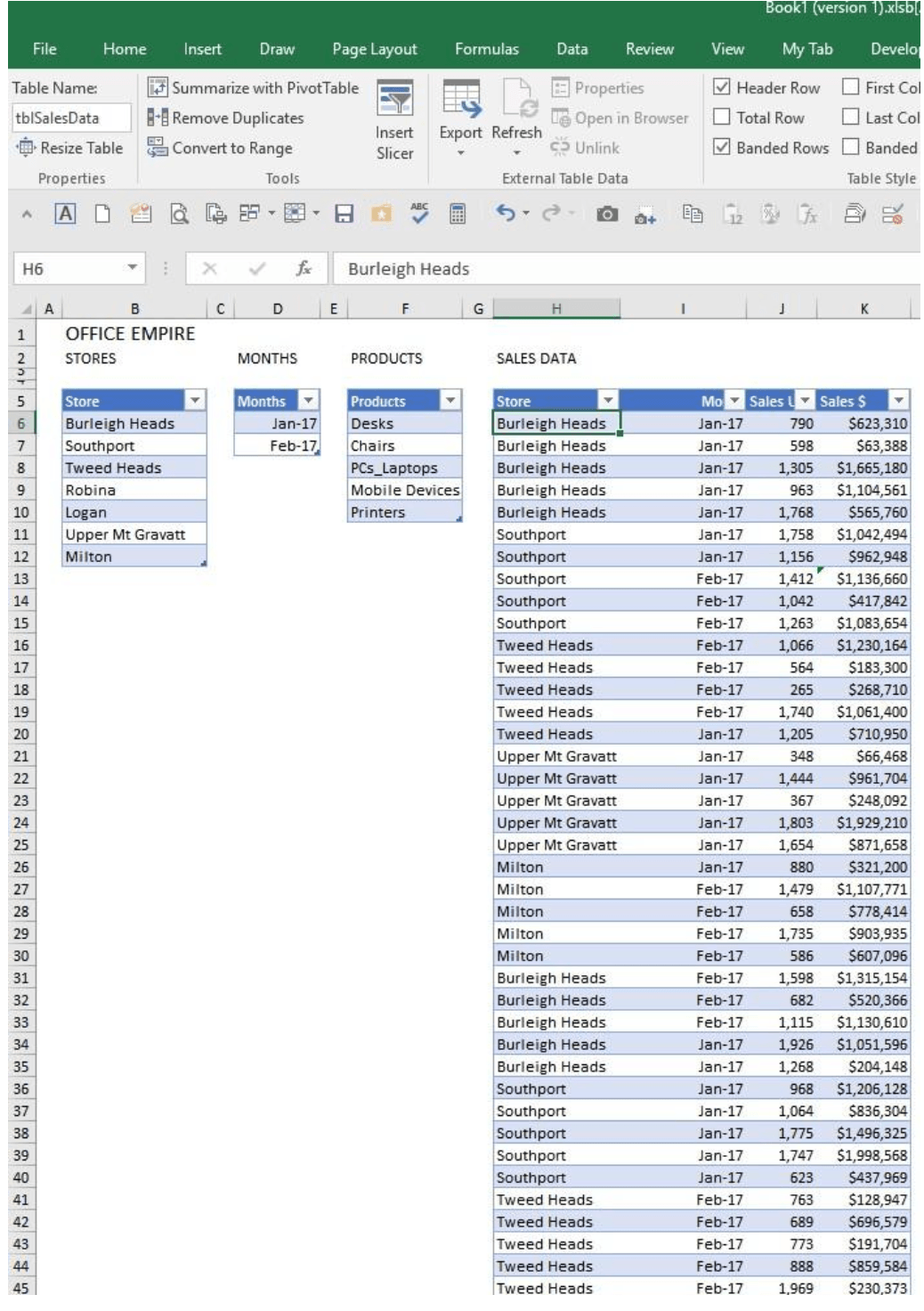
Task: Collapse the ribbon with the caret arrow
Action: [x=27, y=214]
